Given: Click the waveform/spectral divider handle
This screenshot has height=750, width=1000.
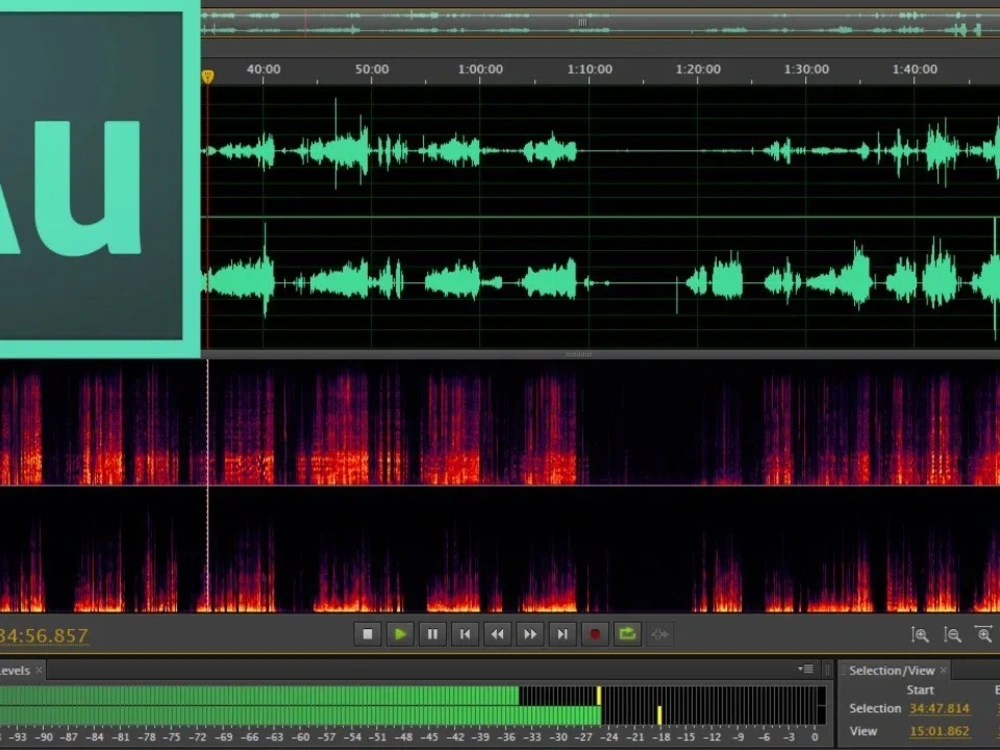Looking at the screenshot, I should 578,354.
